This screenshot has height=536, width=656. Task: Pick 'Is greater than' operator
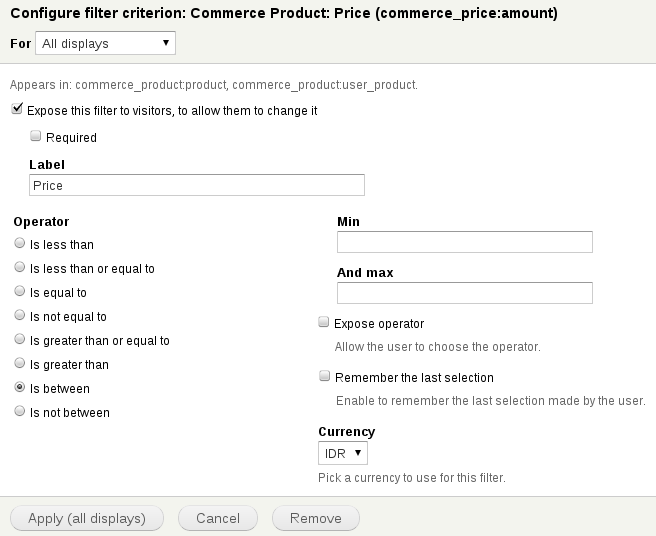tap(20, 364)
